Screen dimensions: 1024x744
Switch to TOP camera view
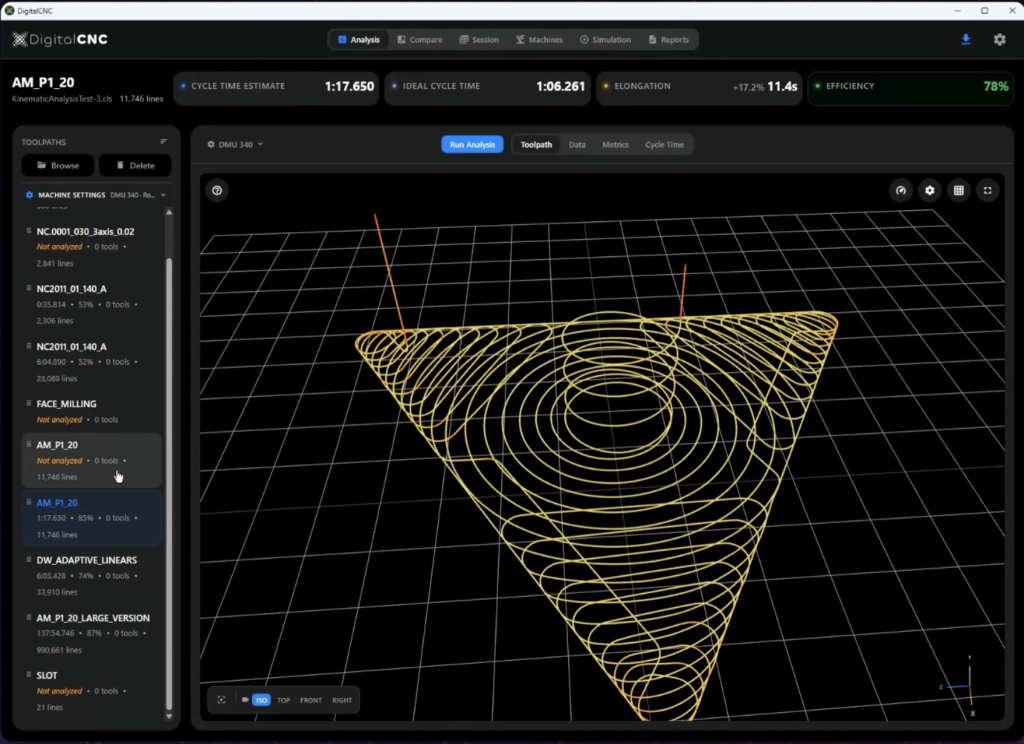(x=285, y=700)
